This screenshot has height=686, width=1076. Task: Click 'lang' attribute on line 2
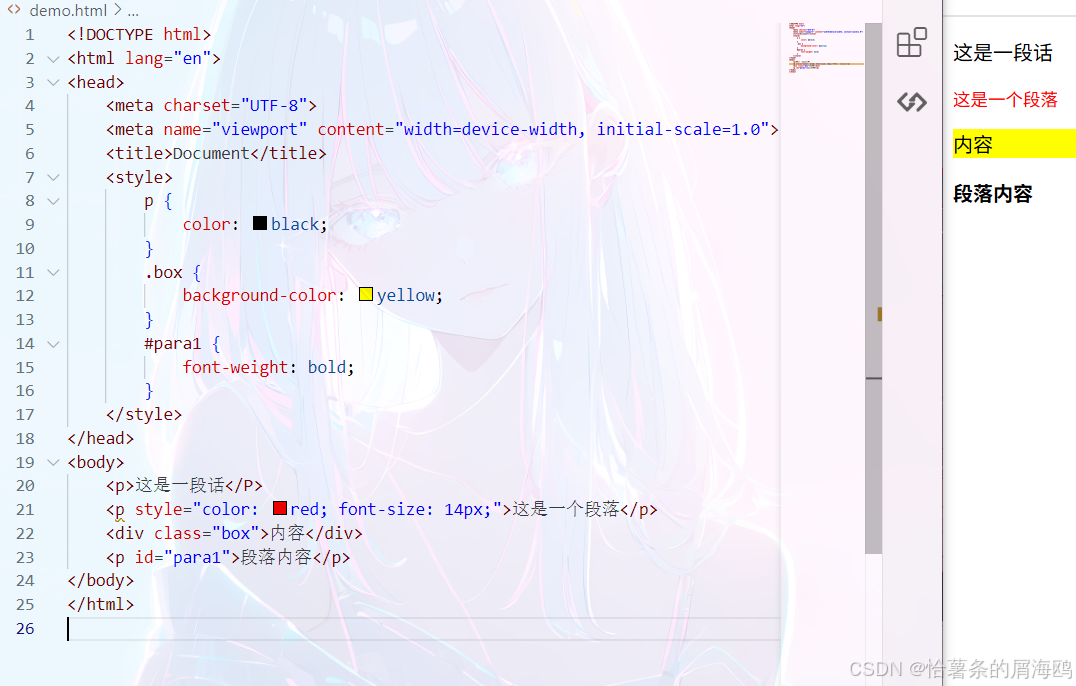click(144, 58)
